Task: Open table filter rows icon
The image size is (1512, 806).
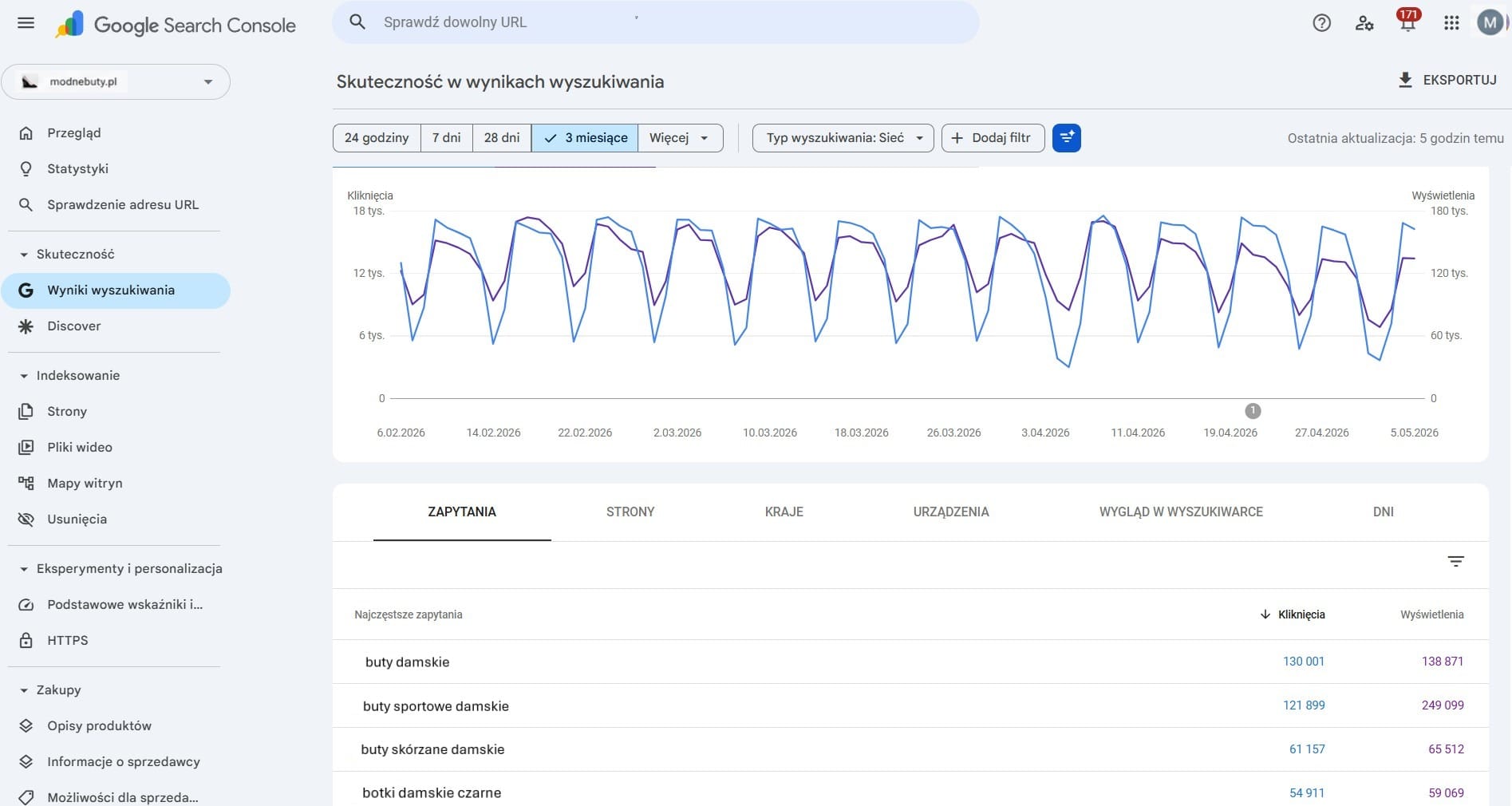Action: coord(1455,562)
